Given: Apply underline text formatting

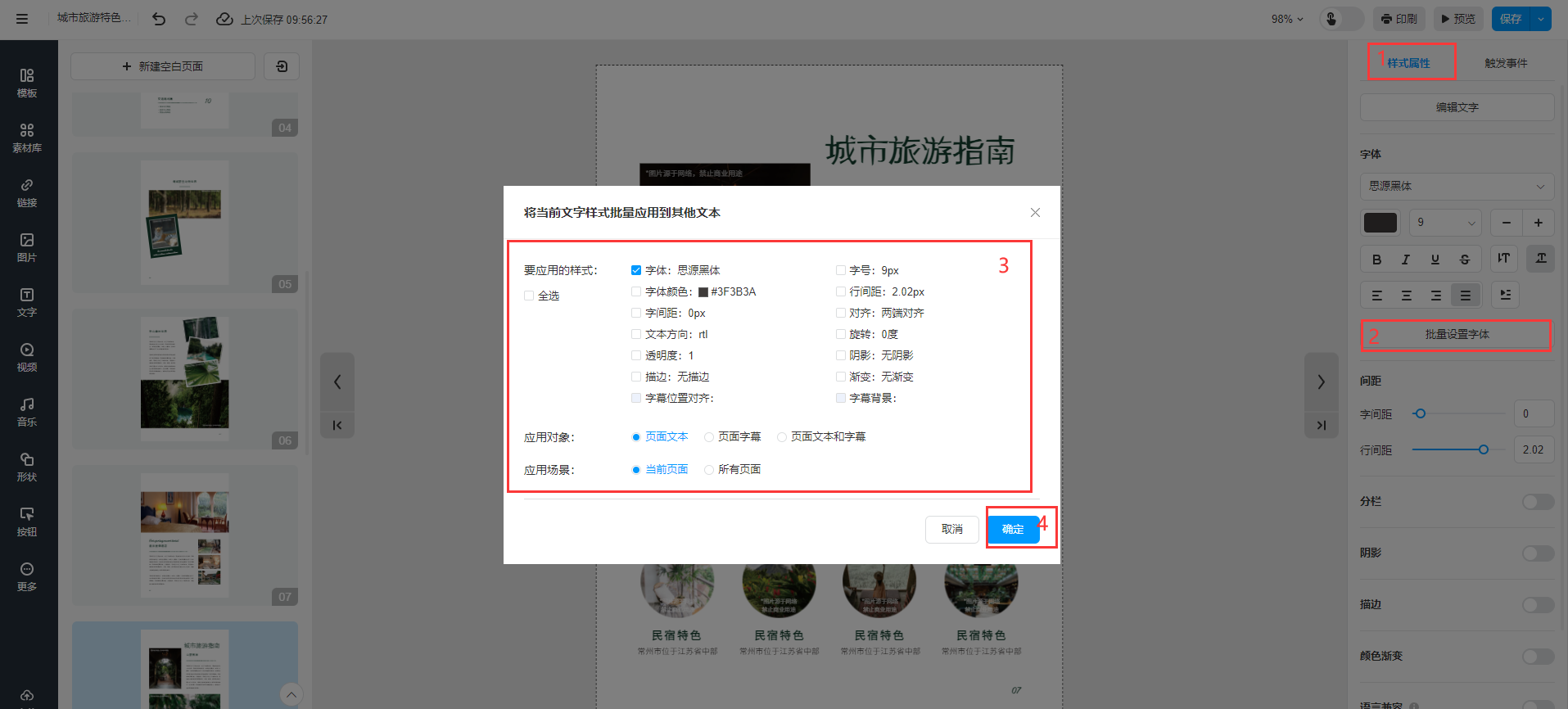Looking at the screenshot, I should tap(1435, 260).
